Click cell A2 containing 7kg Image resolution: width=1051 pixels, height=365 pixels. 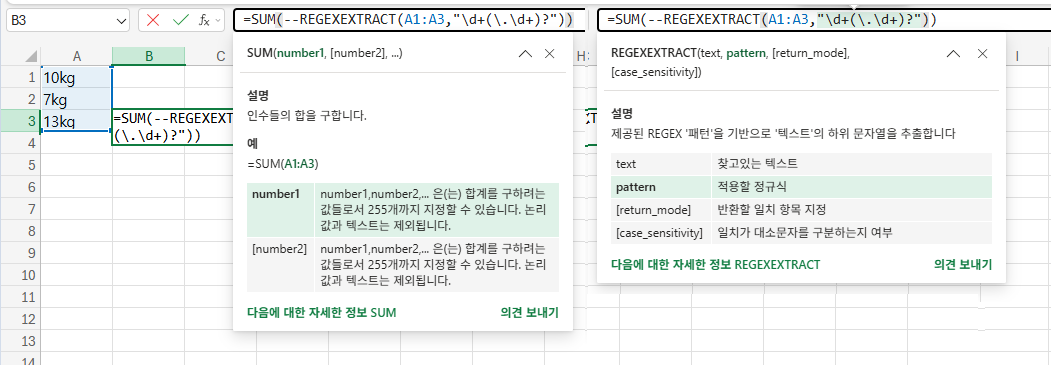76,100
